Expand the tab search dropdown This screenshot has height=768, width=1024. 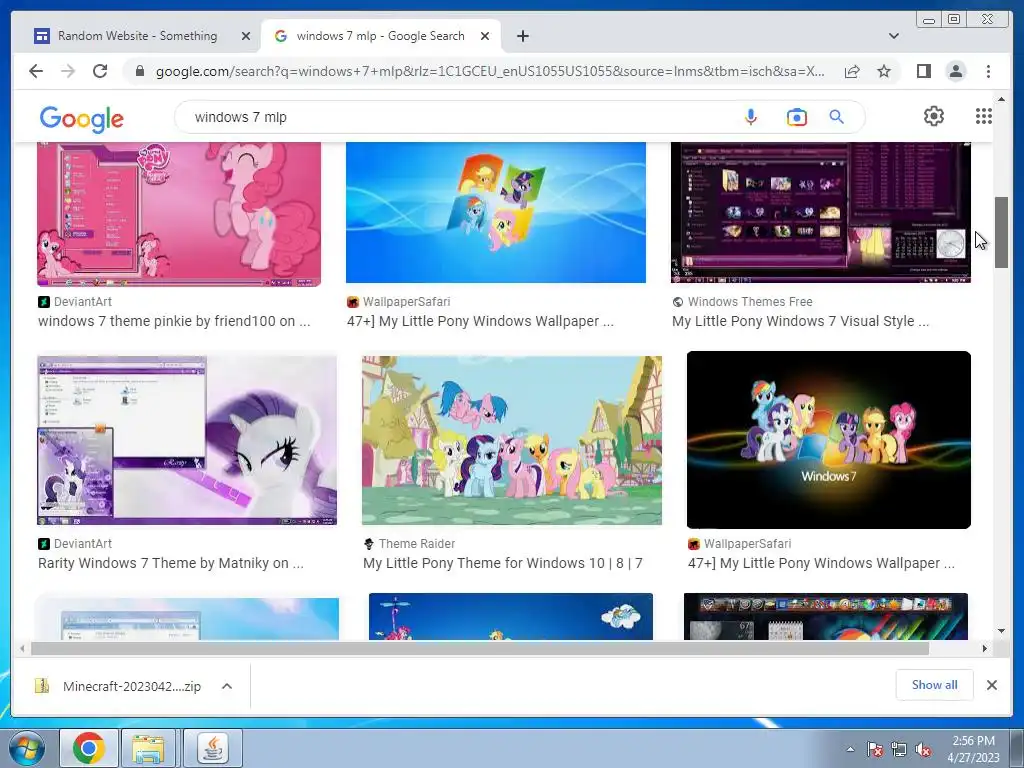tap(893, 36)
